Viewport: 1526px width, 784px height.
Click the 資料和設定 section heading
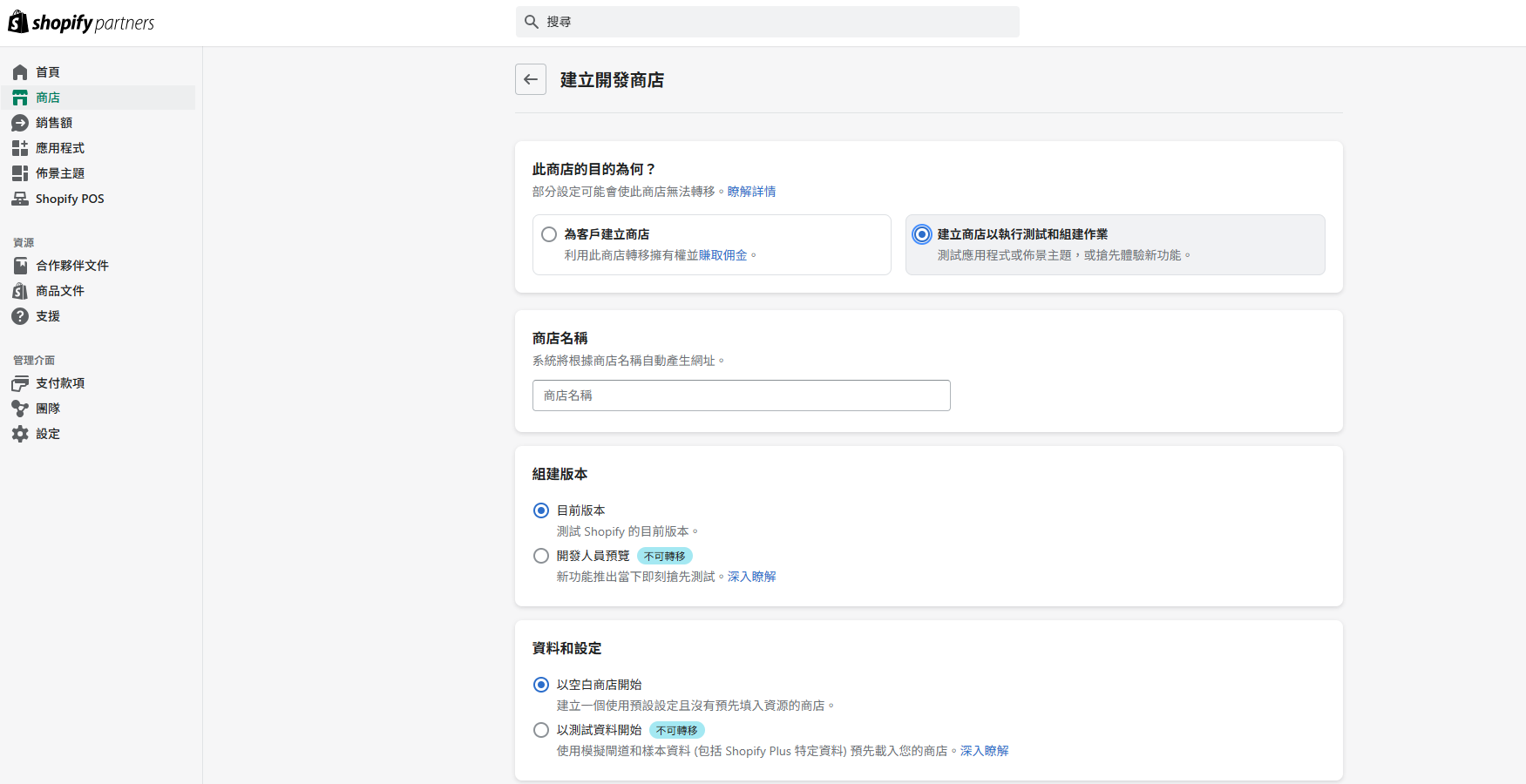(x=566, y=648)
